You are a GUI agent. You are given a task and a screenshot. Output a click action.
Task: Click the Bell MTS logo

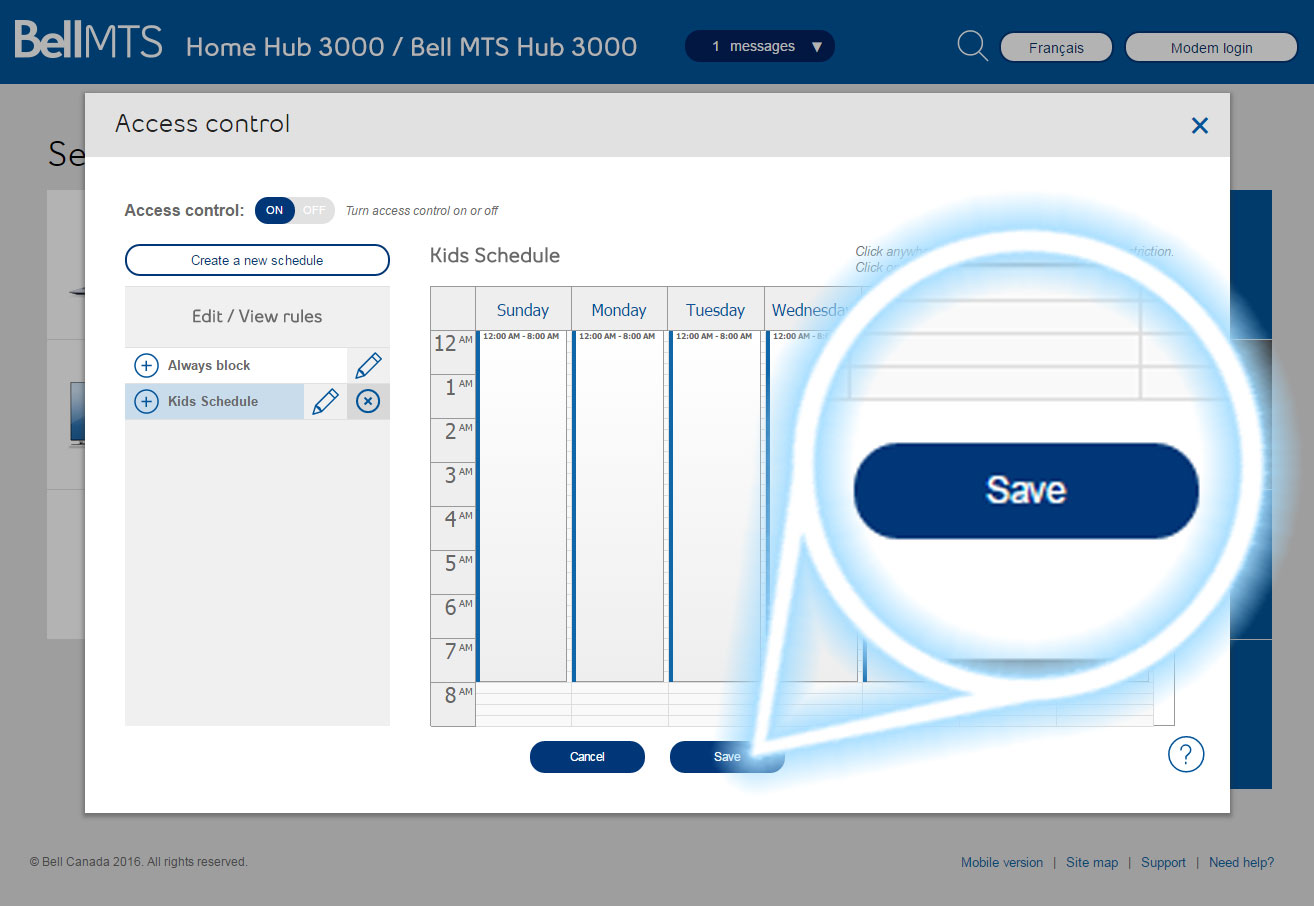(88, 42)
